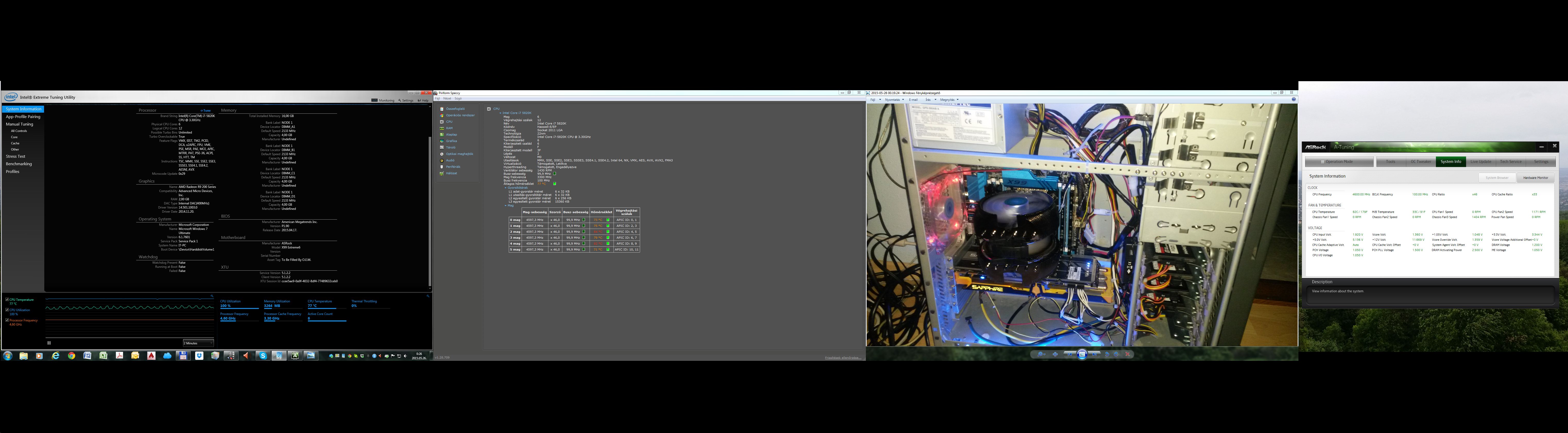This screenshot has height=433, width=1568.
Task: Select Stress Test in XTU sidebar
Action: click(16, 156)
